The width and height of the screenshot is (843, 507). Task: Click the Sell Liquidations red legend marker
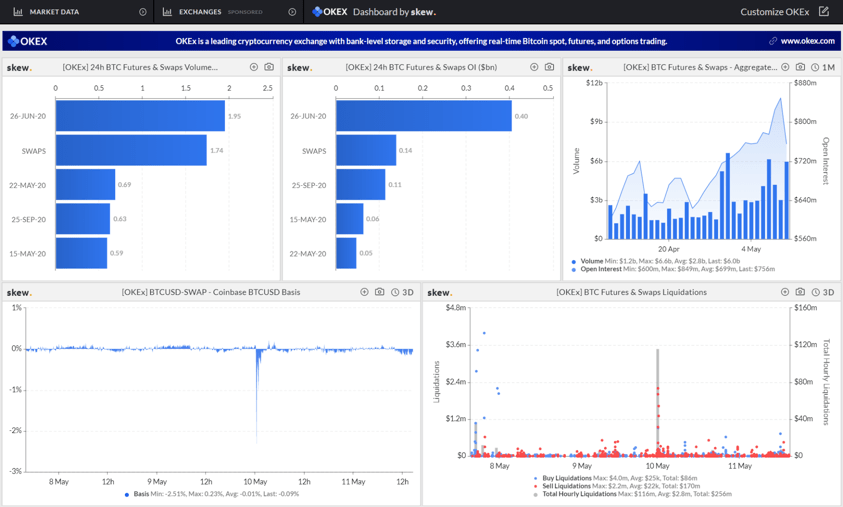coord(535,486)
